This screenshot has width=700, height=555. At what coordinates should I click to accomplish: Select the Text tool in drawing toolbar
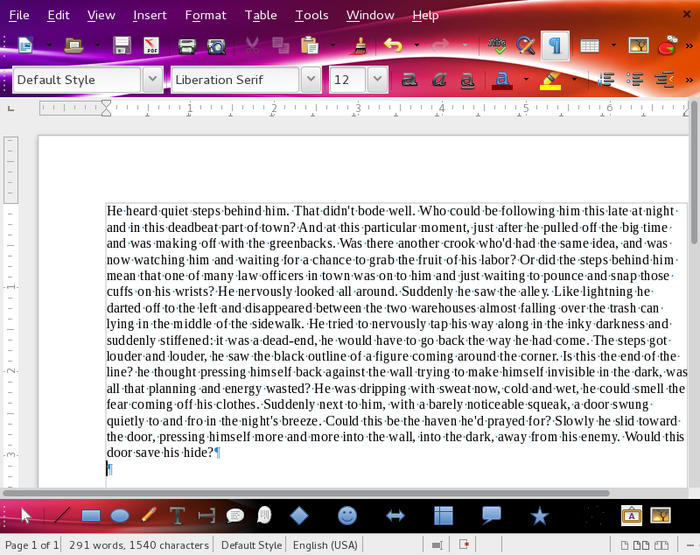pos(177,516)
